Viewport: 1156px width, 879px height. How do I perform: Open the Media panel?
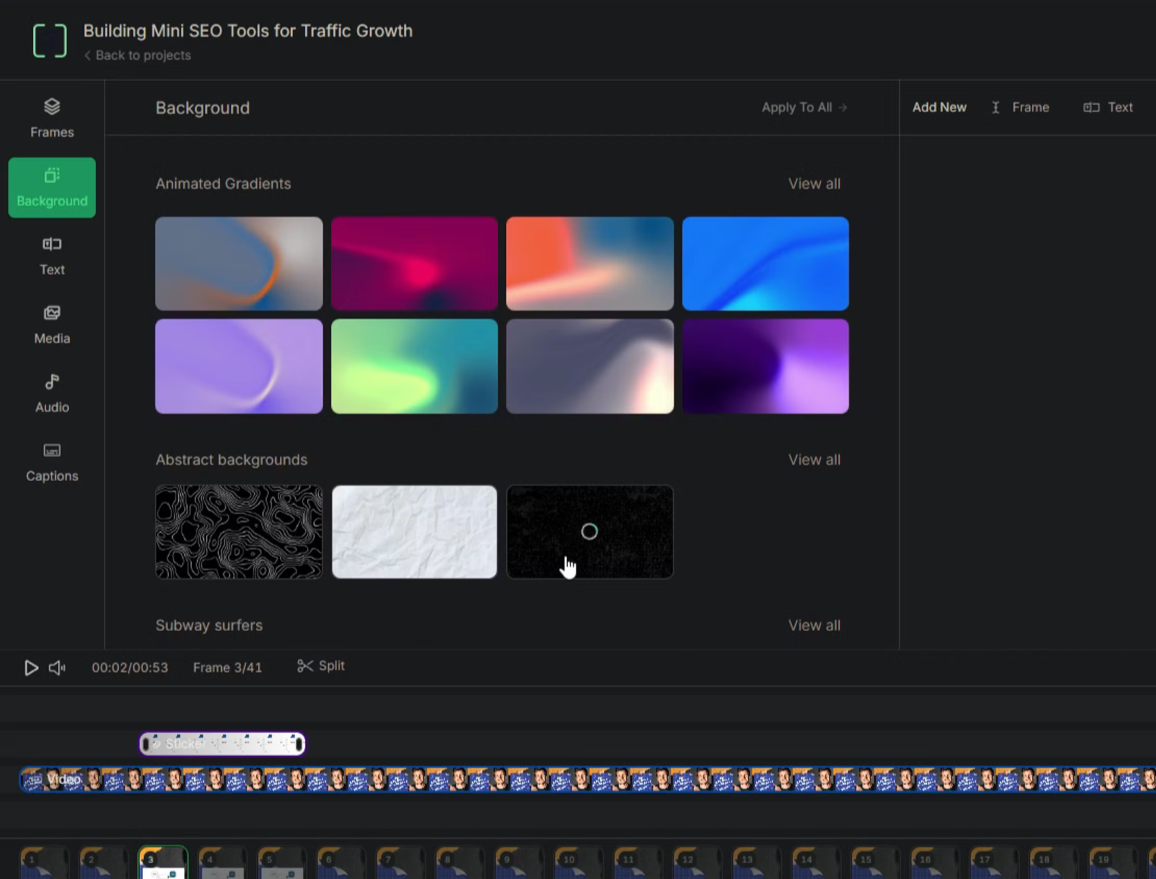click(x=51, y=324)
